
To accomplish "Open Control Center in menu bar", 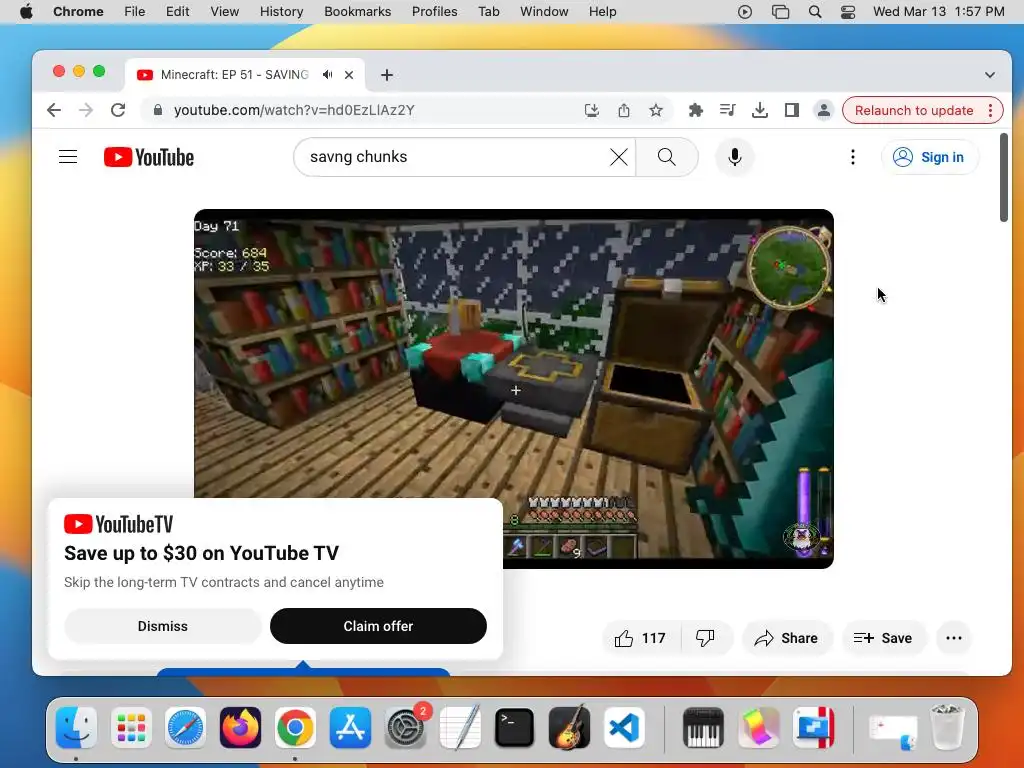I will tap(848, 12).
